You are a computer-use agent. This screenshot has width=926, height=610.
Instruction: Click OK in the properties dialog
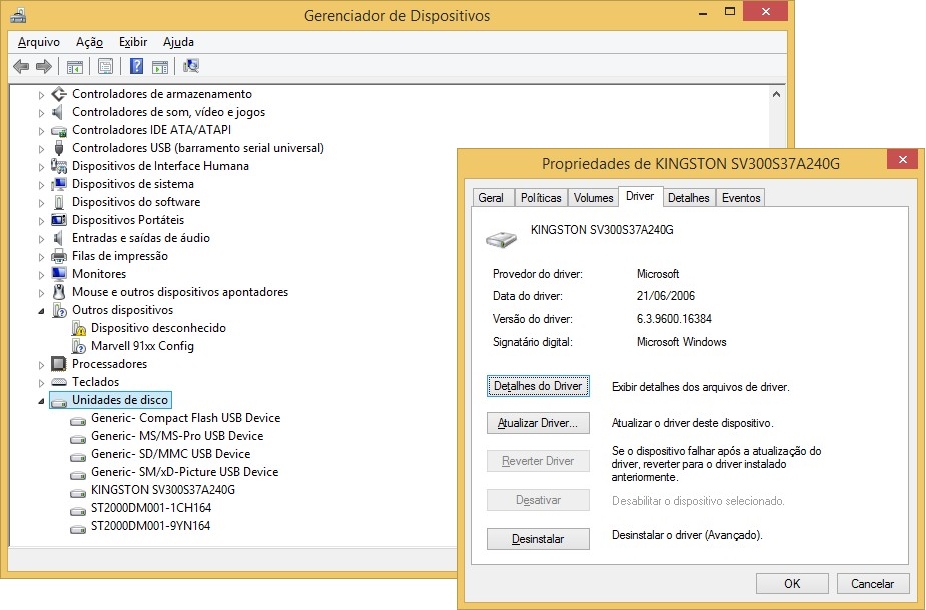[x=792, y=584]
